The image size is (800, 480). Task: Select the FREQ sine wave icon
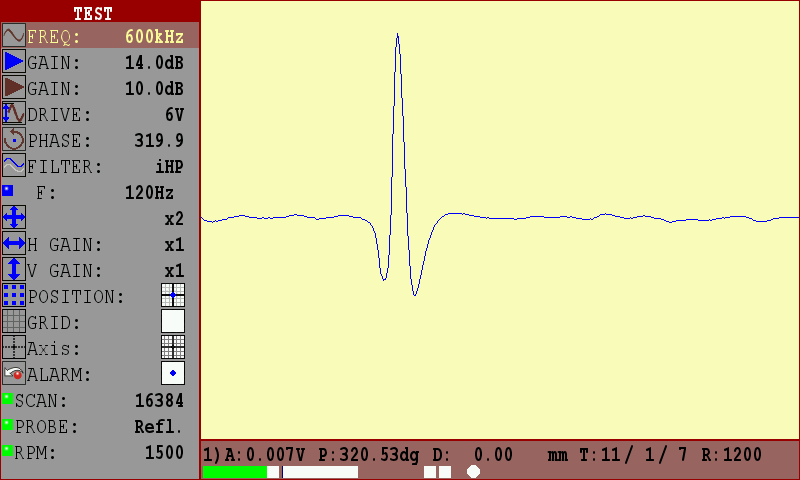[14, 36]
